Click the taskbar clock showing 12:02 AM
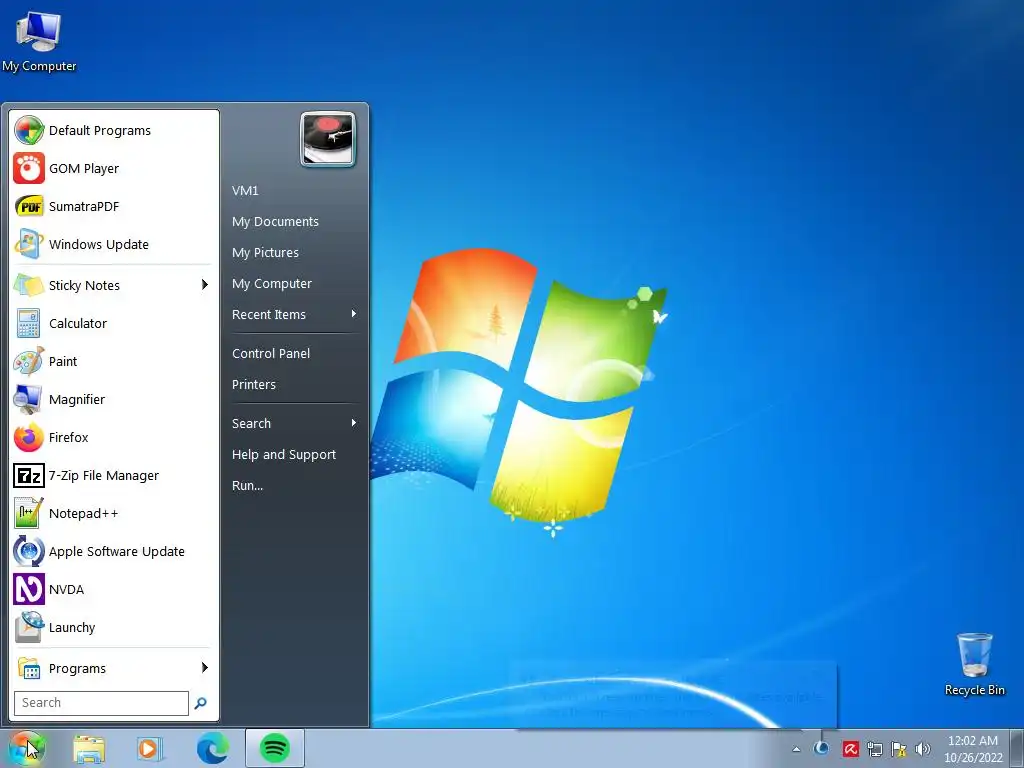 [973, 749]
